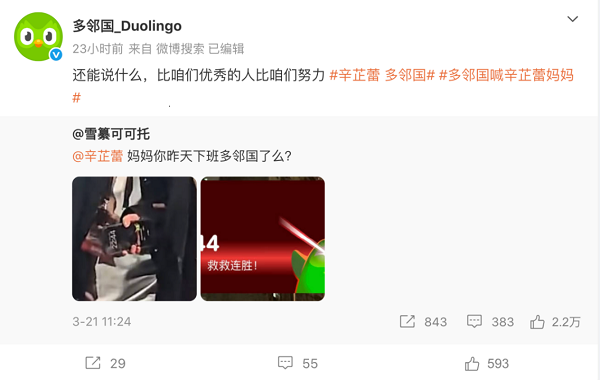The height and width of the screenshot is (380, 600).
Task: View the dark photo thumbnail of hands
Action: (134, 239)
